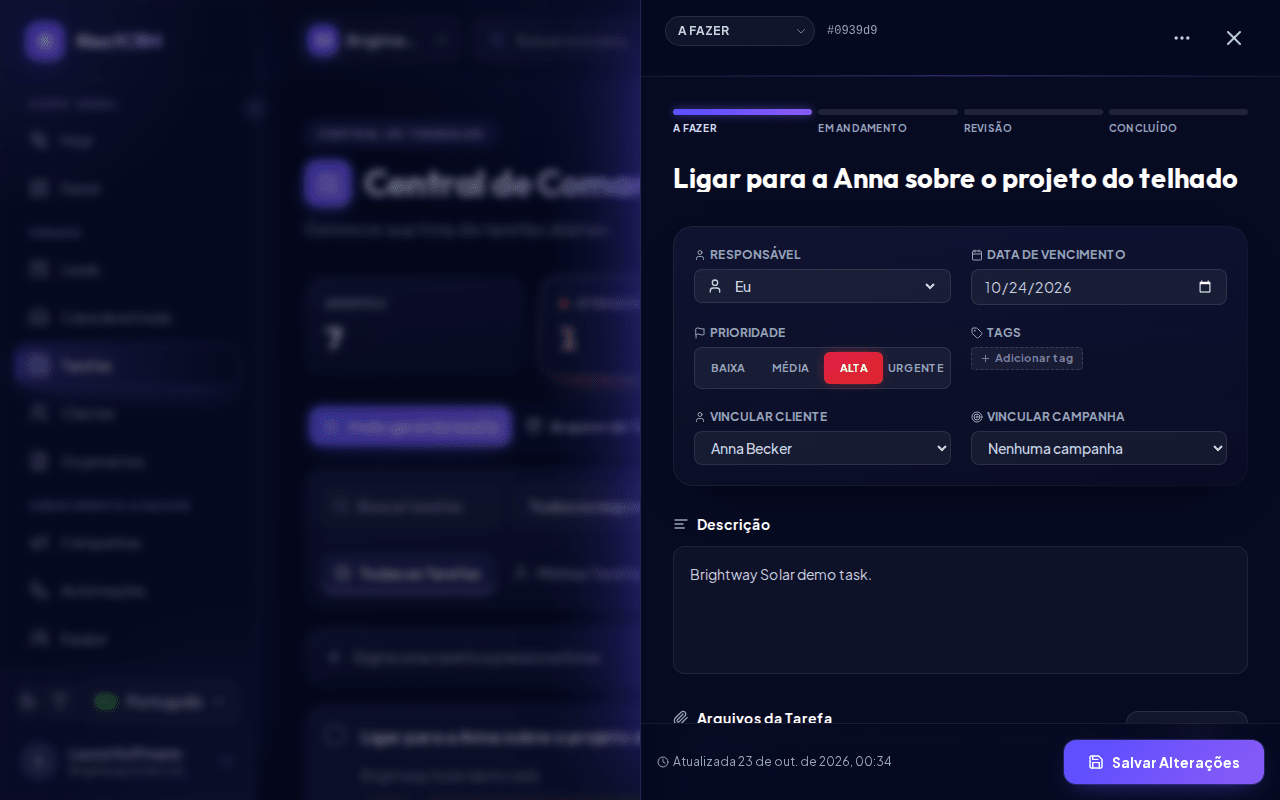Viewport: 1280px width, 800px height.
Task: Click the Adicionar tag button
Action: pos(1027,358)
